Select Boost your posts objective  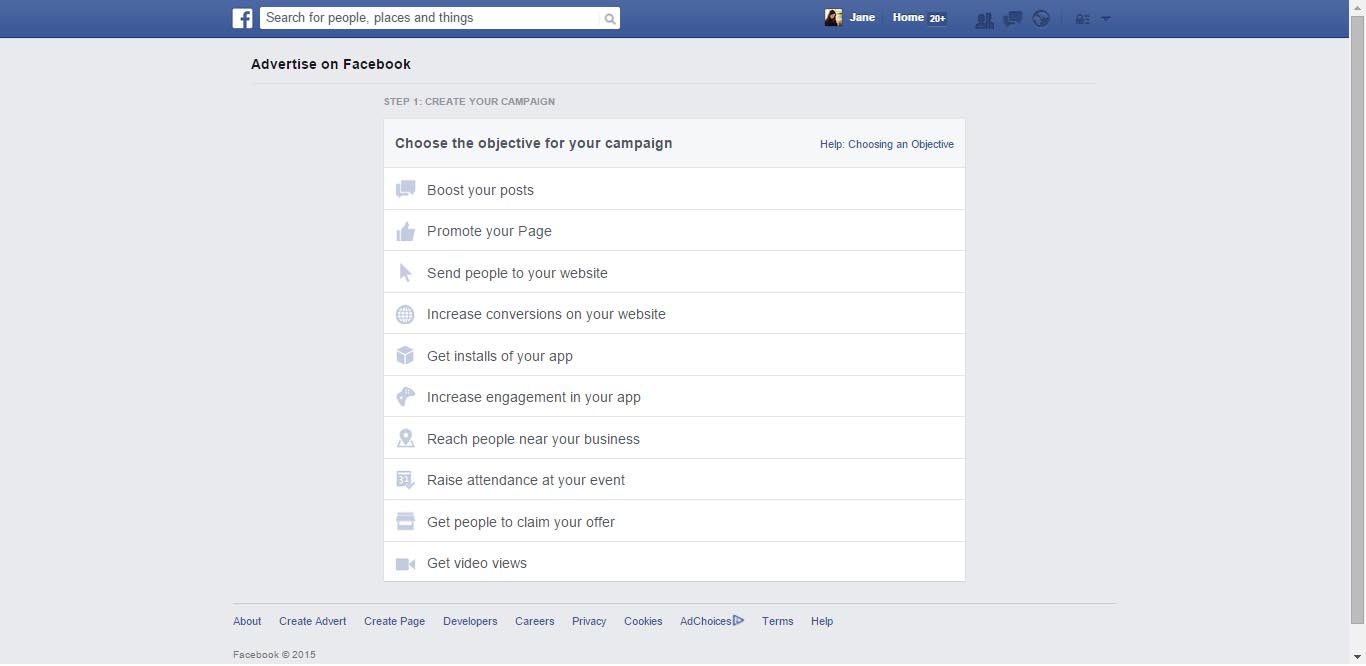pyautogui.click(x=674, y=189)
